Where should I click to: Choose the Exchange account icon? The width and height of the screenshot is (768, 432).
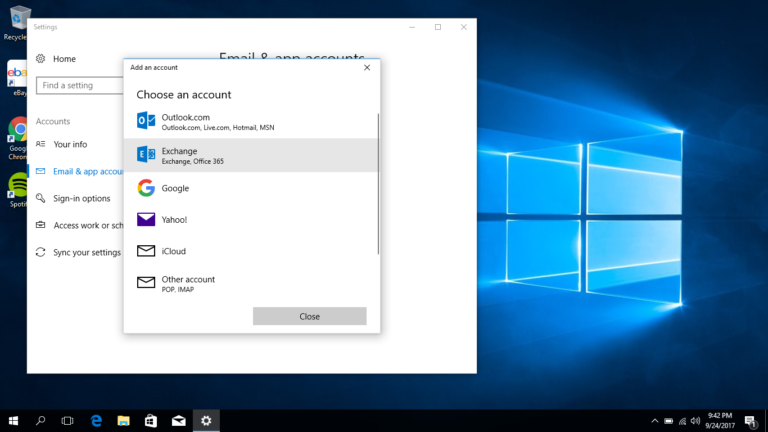(x=145, y=154)
